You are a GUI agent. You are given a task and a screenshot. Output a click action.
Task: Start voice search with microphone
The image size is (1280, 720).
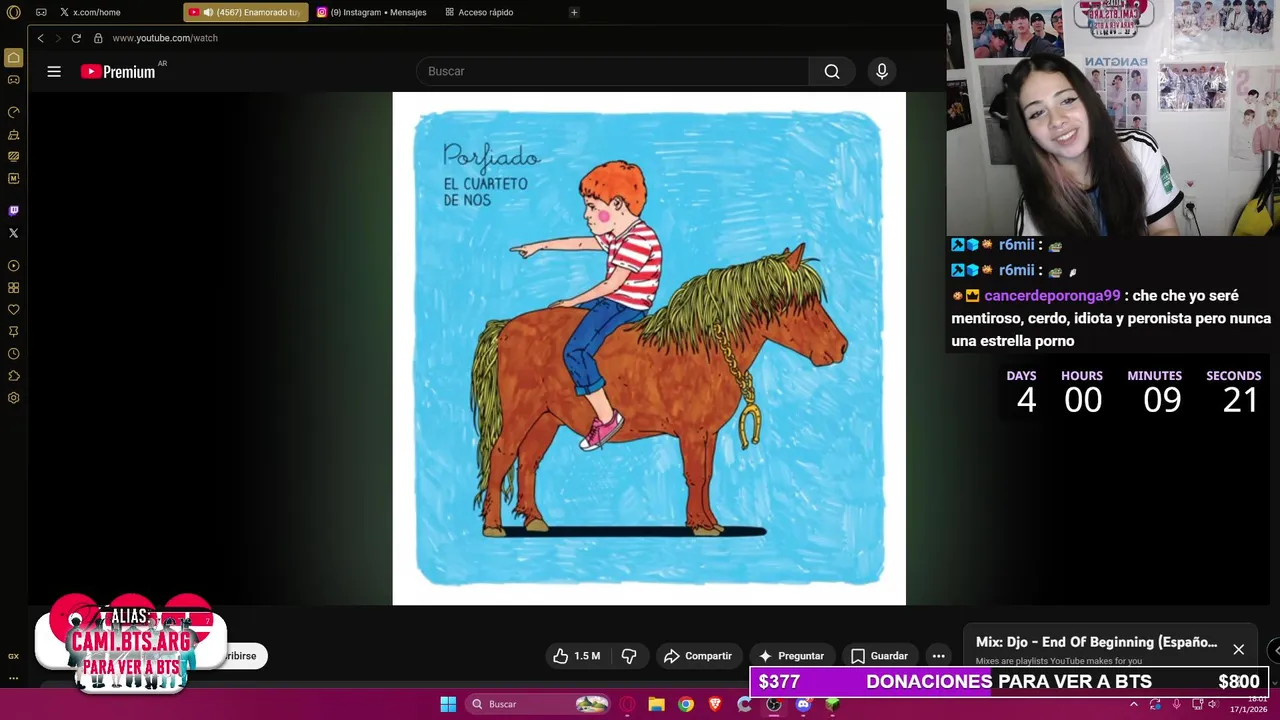[x=881, y=71]
